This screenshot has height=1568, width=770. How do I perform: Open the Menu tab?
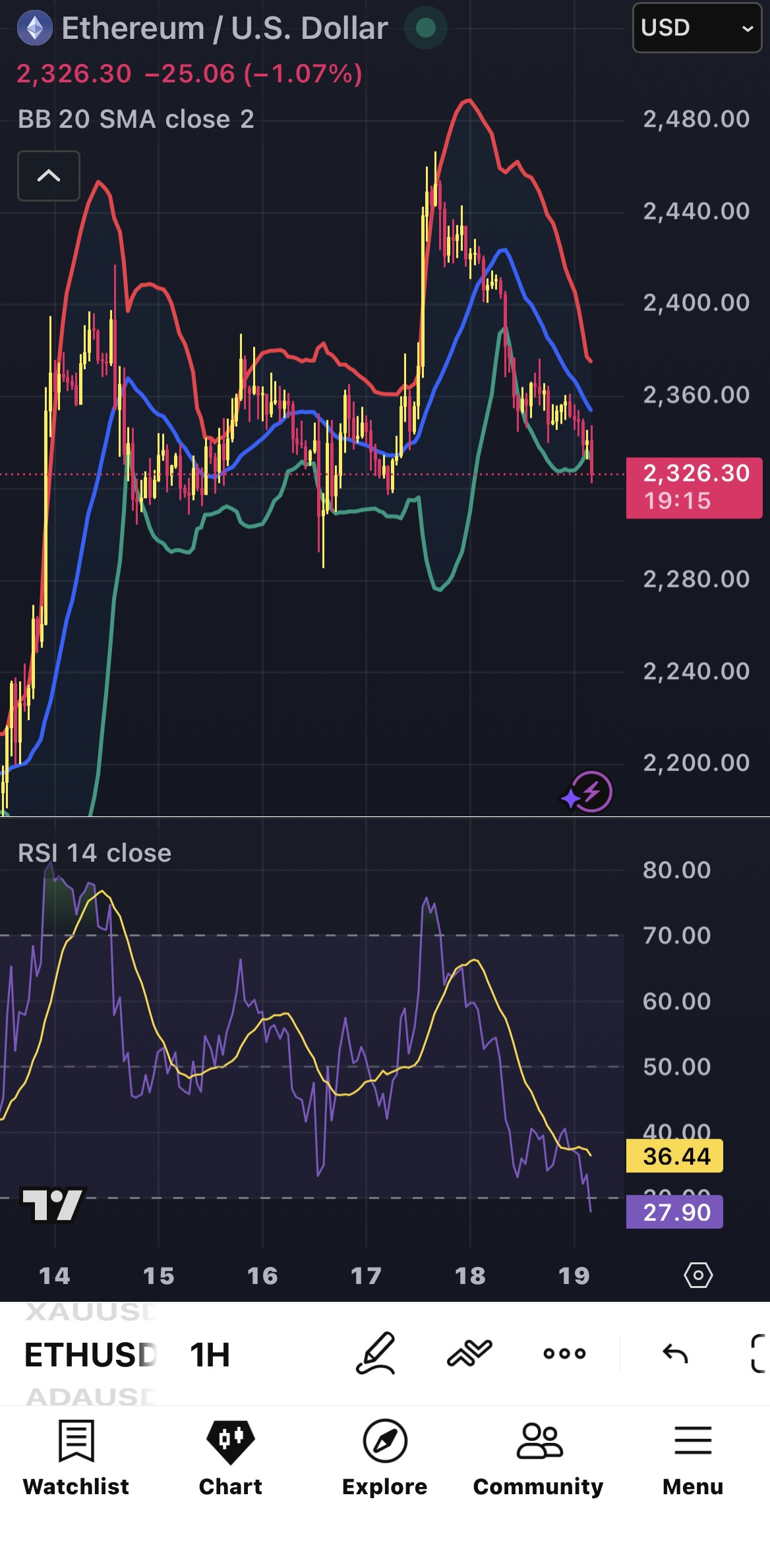693,1458
